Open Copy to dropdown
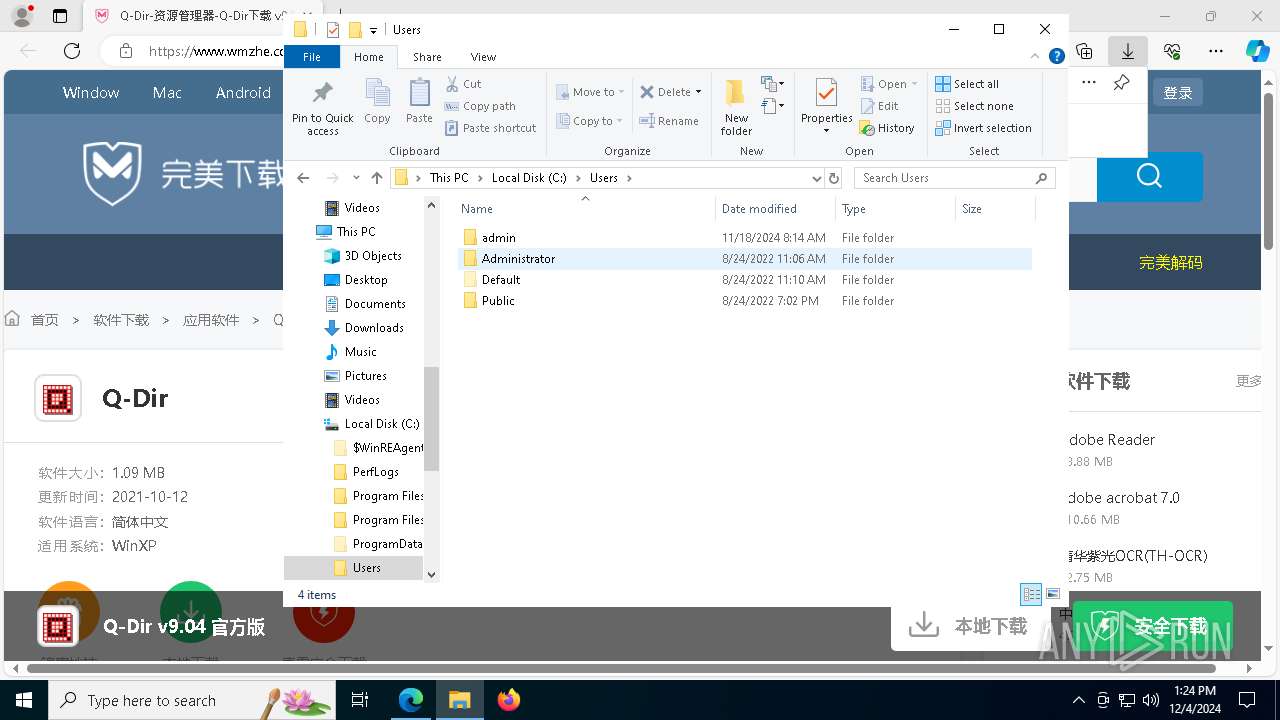Screen dimensions: 1280x720 [x=589, y=121]
